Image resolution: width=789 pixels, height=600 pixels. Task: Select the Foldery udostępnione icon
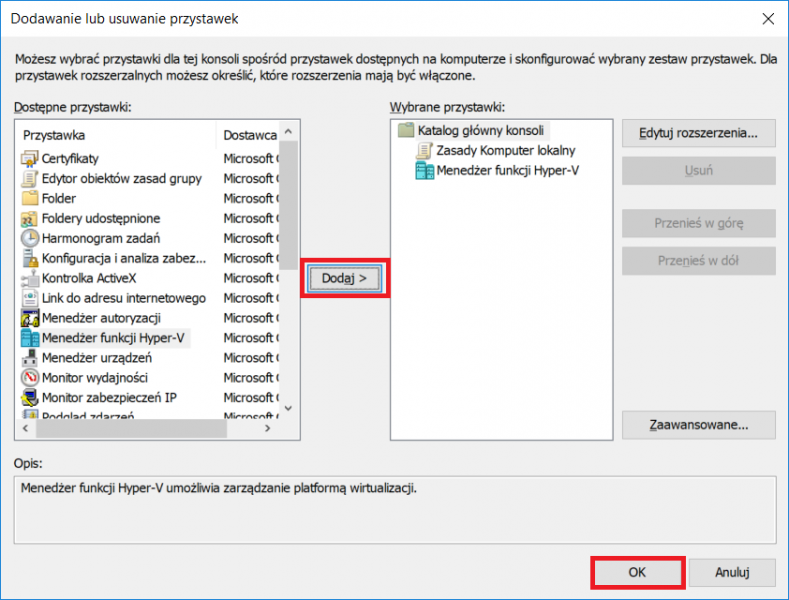(x=30, y=218)
